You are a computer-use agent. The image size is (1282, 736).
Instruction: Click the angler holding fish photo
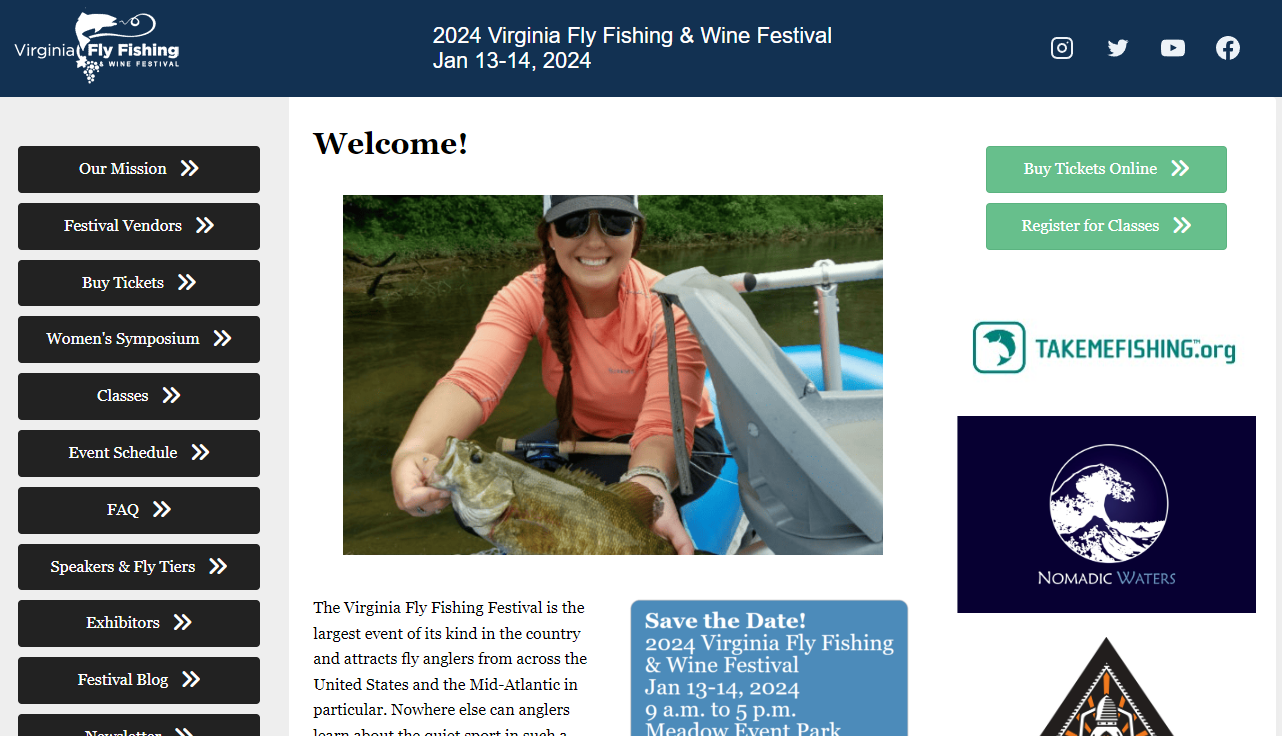tap(612, 375)
